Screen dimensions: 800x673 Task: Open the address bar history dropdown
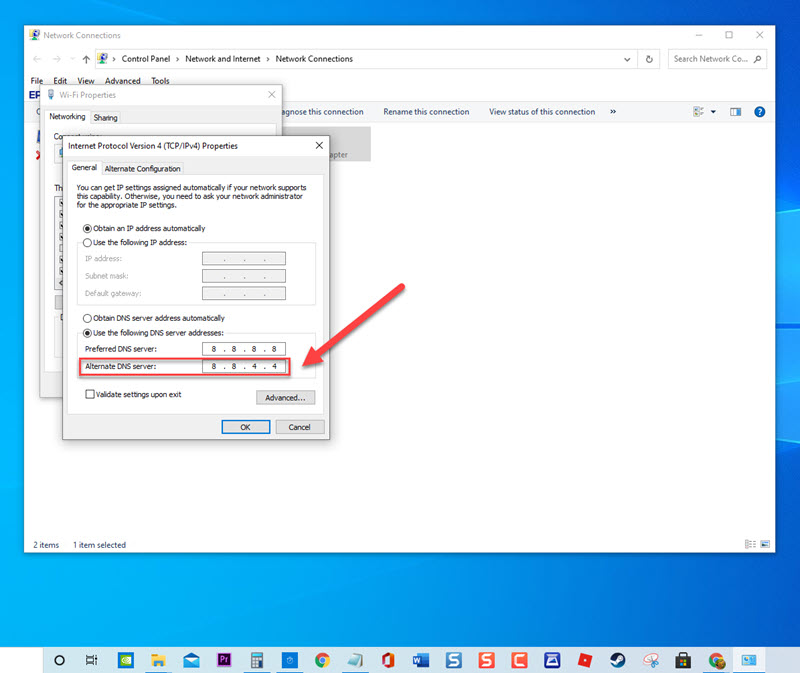[x=627, y=59]
